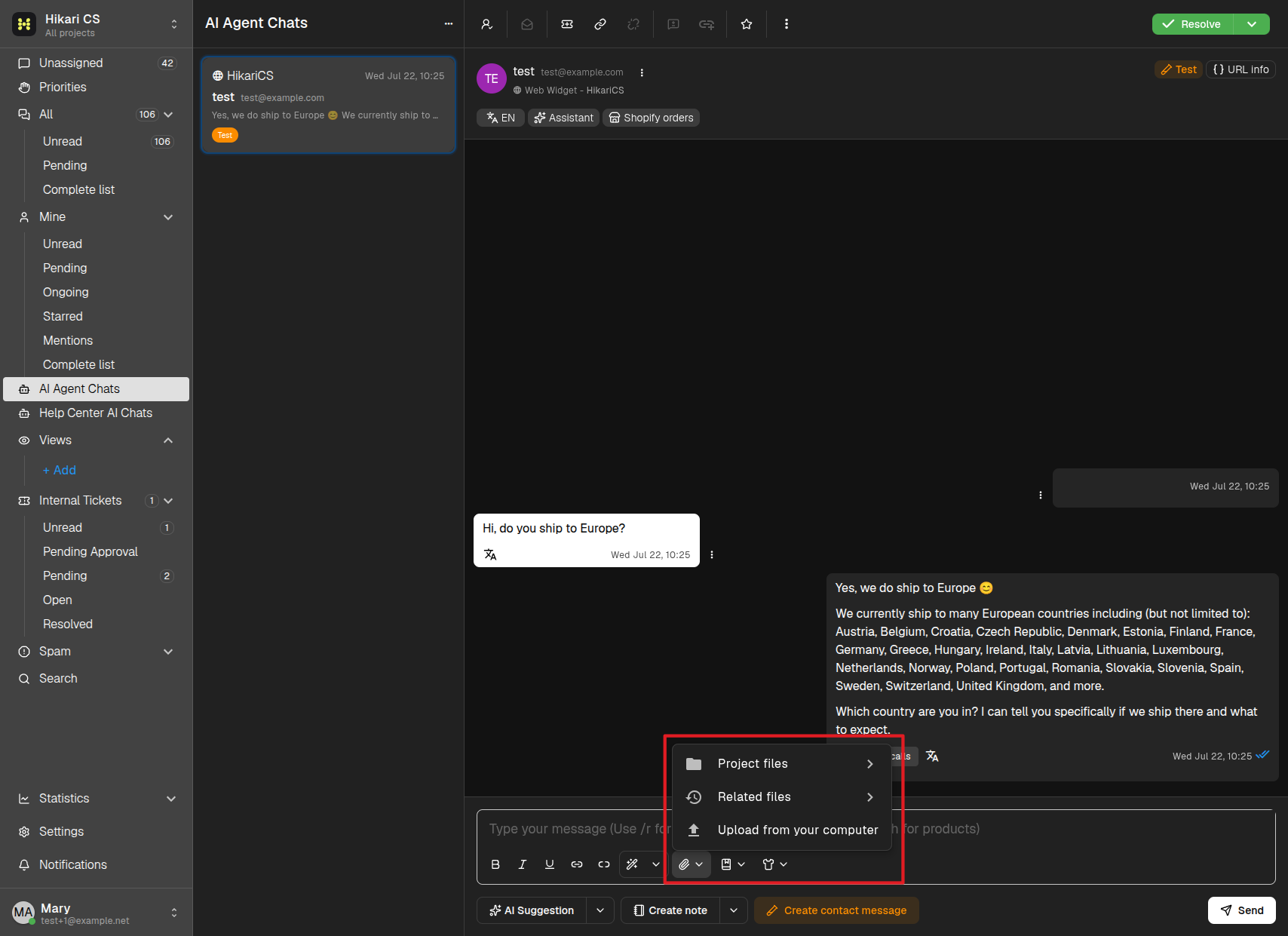Select the HikariCS test conversation card

(x=329, y=105)
